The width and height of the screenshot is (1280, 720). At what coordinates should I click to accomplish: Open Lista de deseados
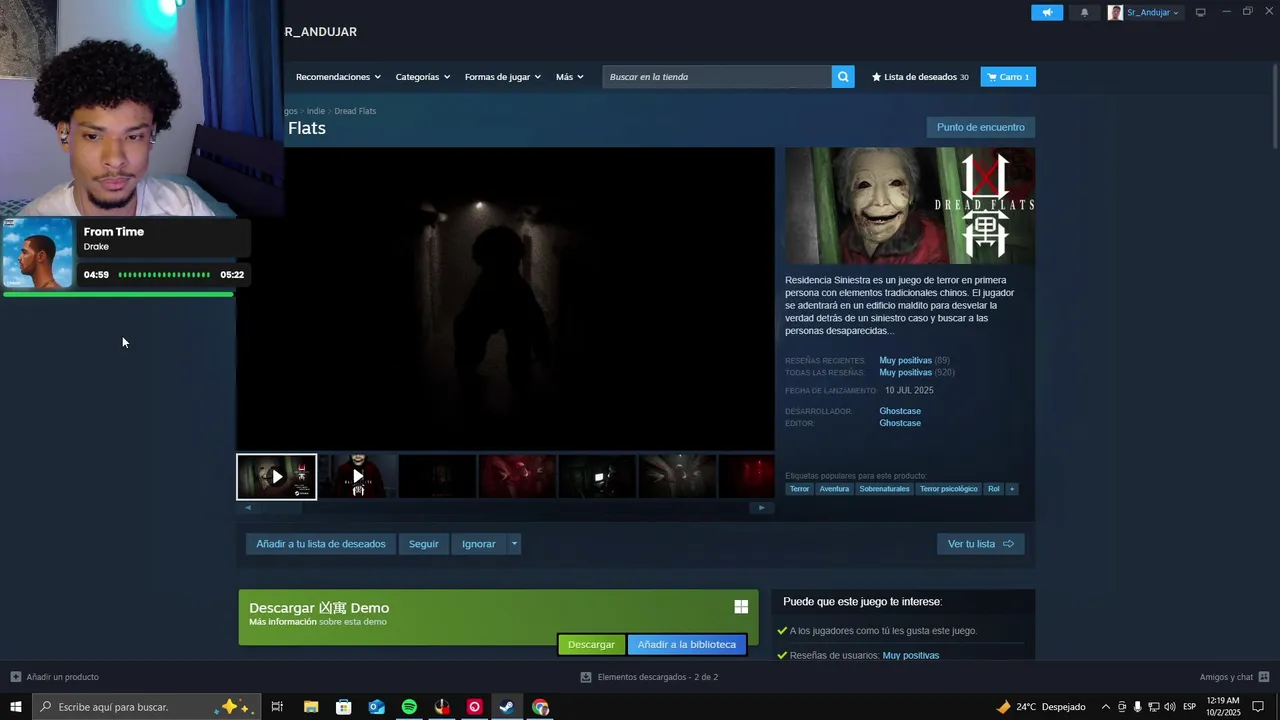click(x=920, y=77)
